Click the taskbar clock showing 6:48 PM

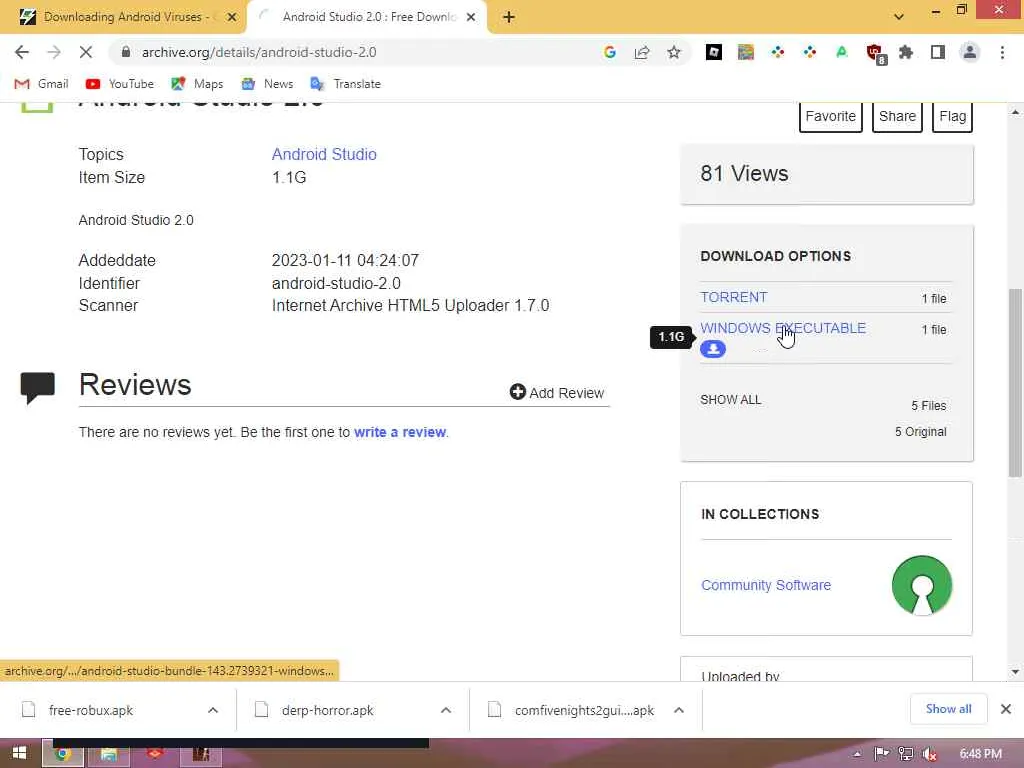[x=980, y=754]
